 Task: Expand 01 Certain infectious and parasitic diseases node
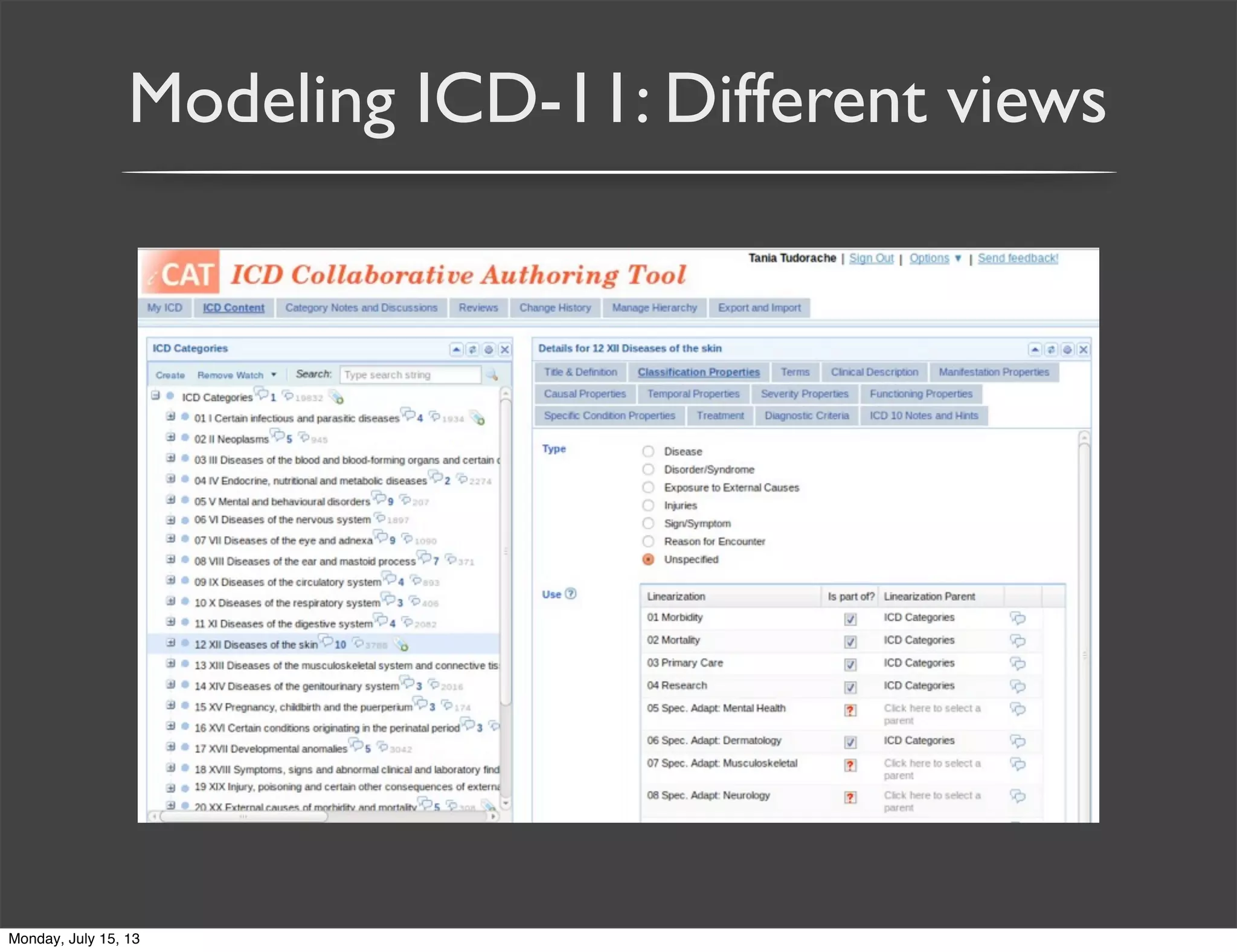[171, 417]
